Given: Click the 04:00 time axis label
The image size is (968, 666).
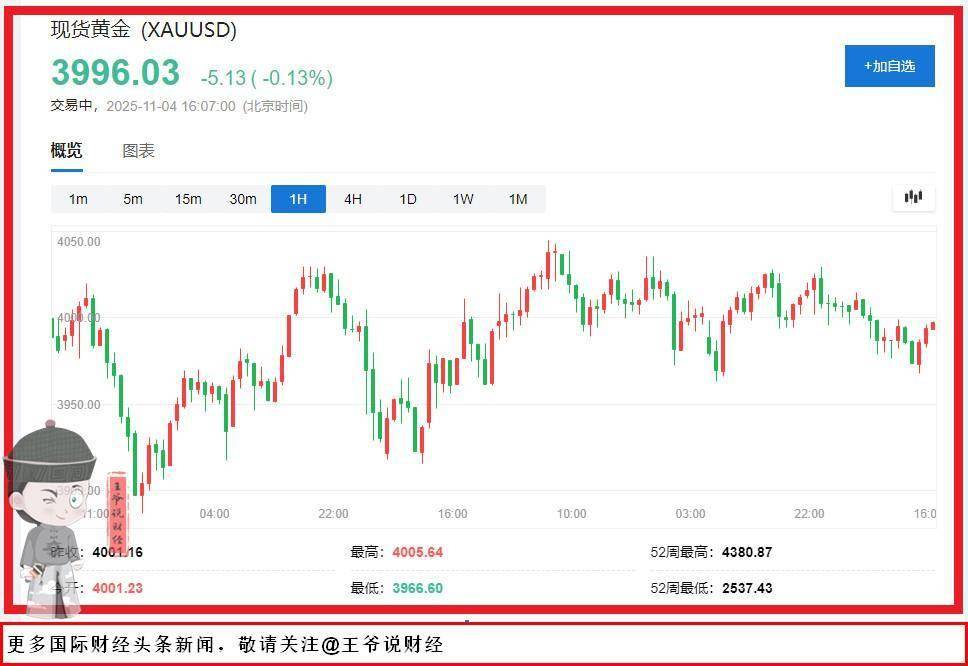Looking at the screenshot, I should click(x=214, y=514).
